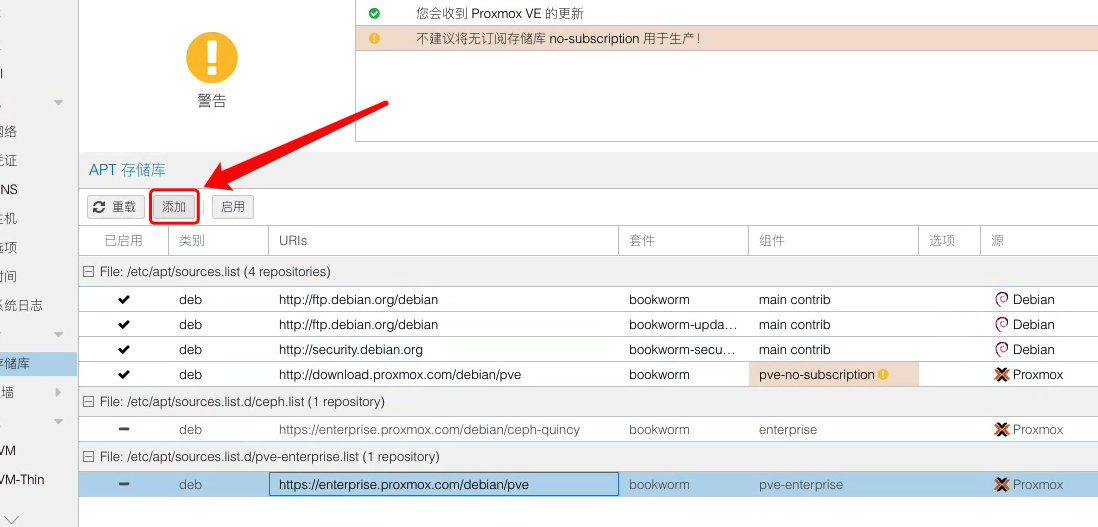Sort by the 选项 column header
The width and height of the screenshot is (1098, 527).
pos(950,241)
